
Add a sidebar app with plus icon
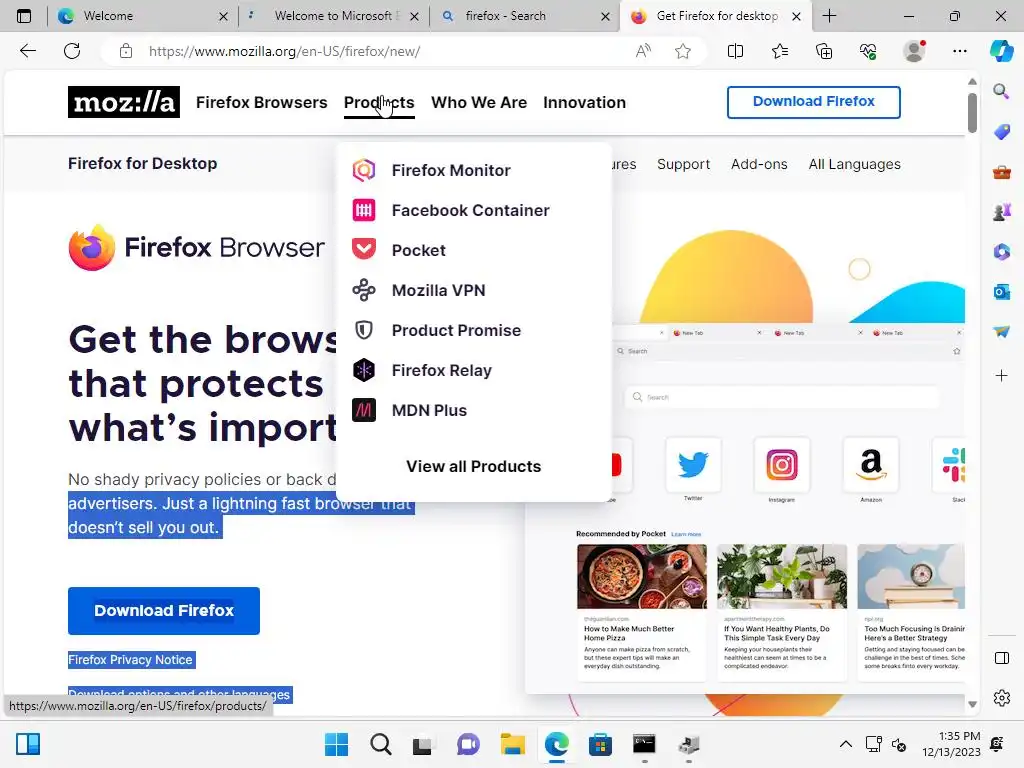click(1001, 376)
